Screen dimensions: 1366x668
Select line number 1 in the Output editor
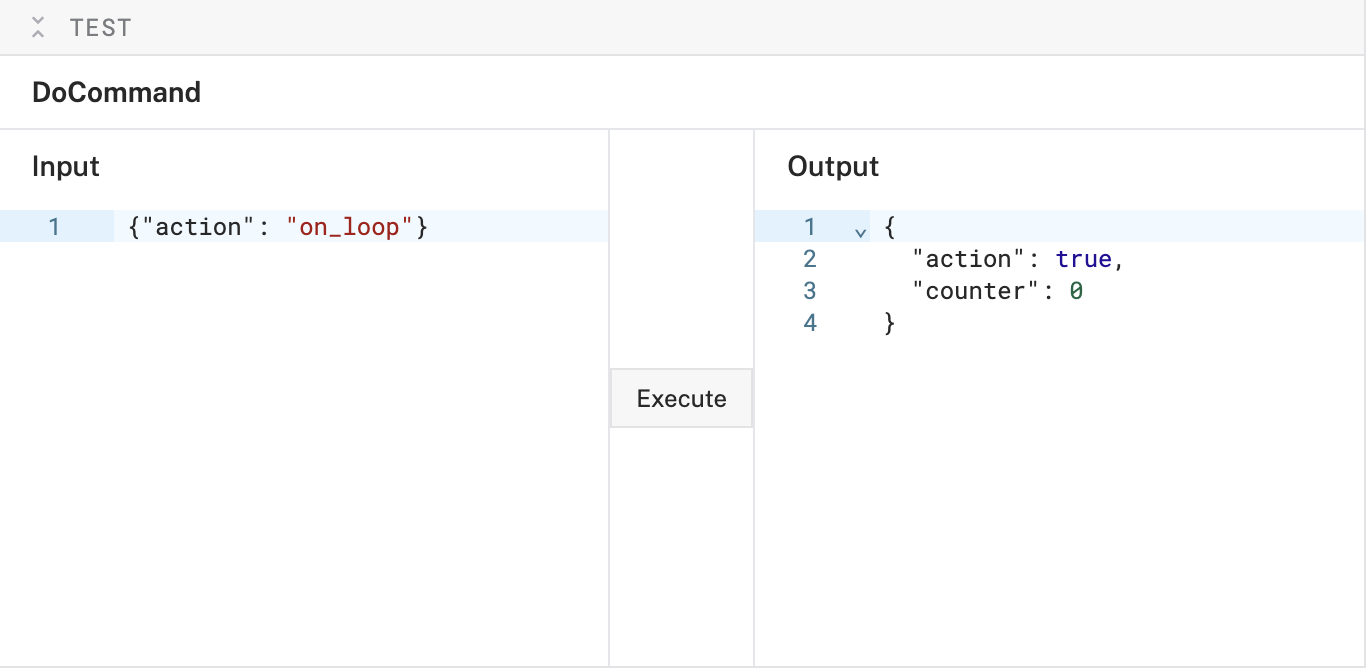pyautogui.click(x=809, y=227)
